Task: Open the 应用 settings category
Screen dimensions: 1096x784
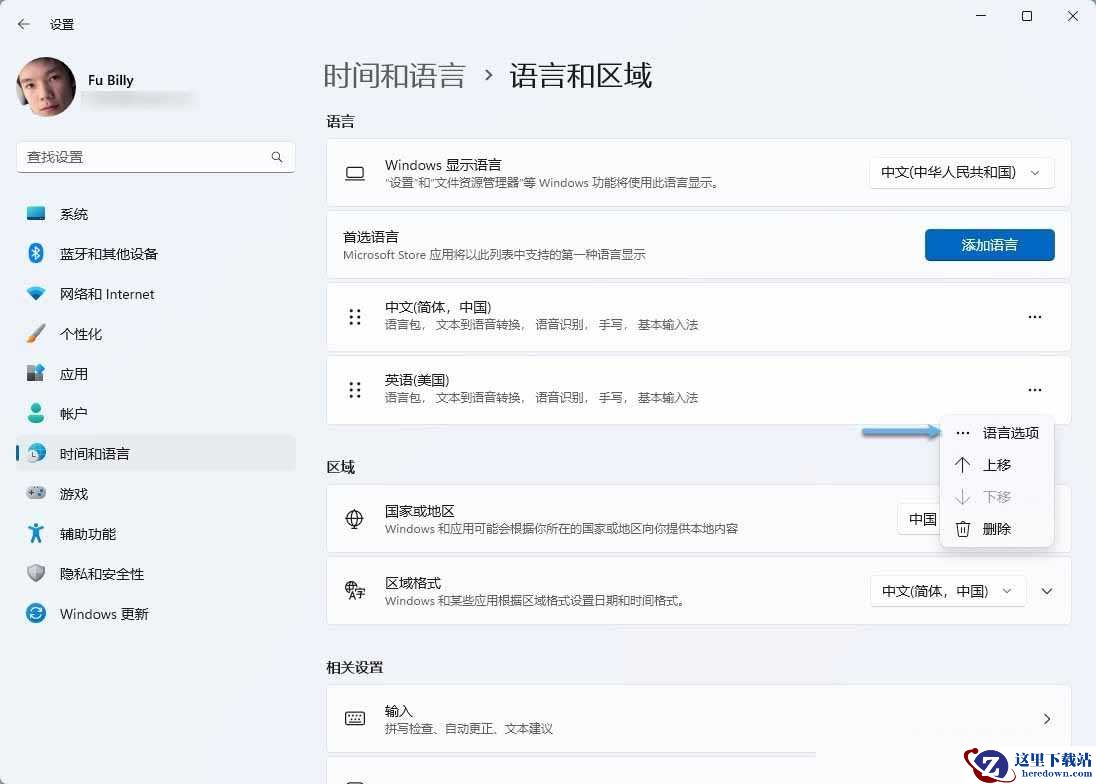Action: click(155, 374)
